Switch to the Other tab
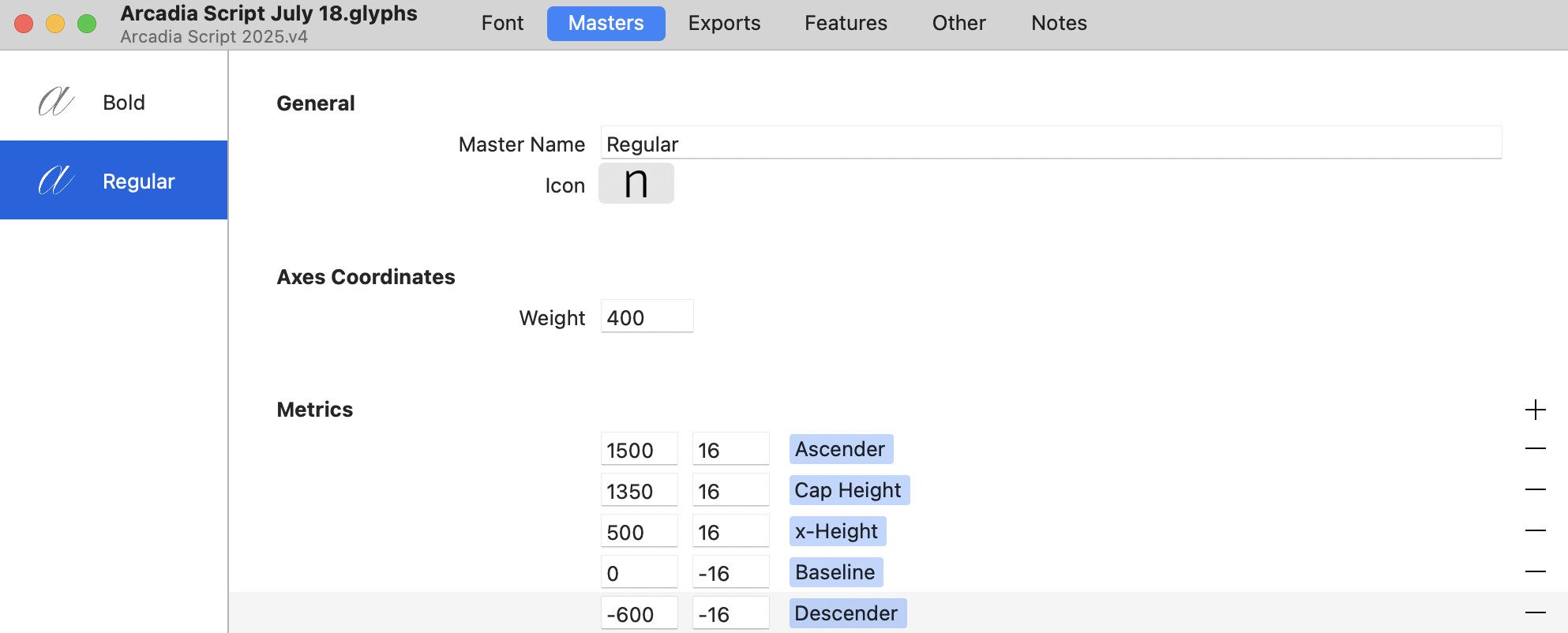Screen dimensions: 1568x633 (958, 23)
